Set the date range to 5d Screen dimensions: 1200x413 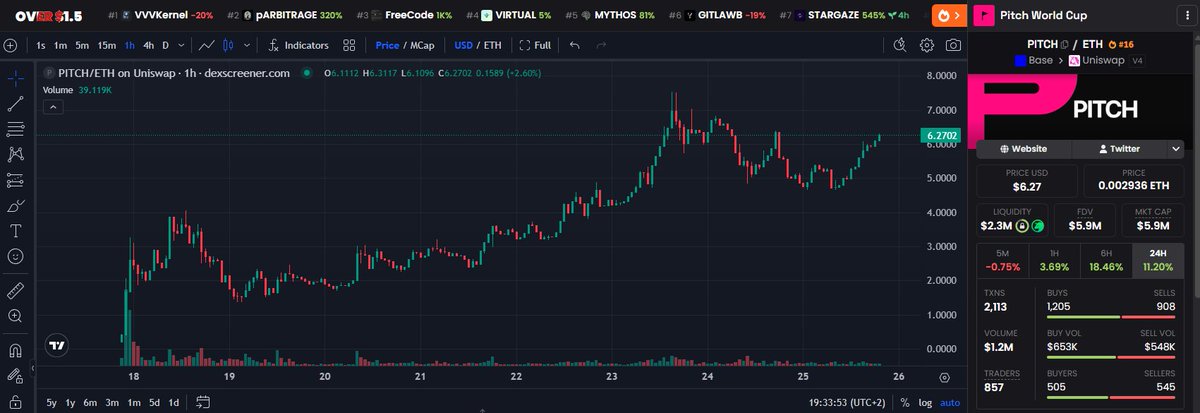153,402
